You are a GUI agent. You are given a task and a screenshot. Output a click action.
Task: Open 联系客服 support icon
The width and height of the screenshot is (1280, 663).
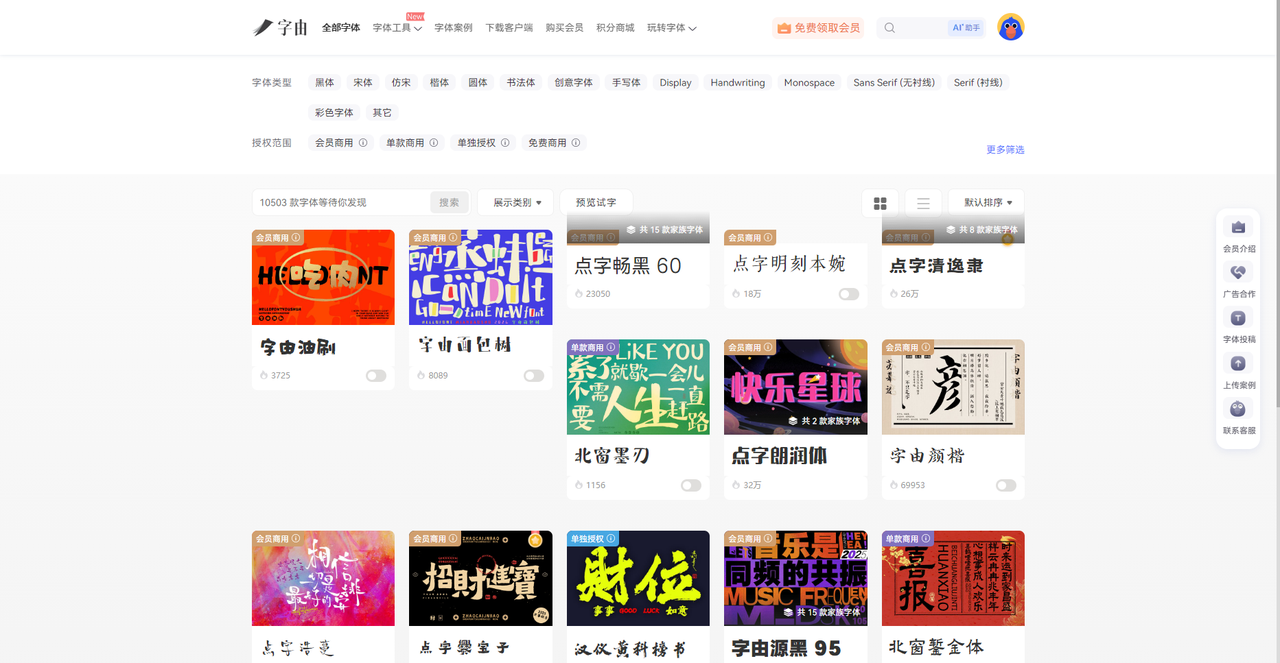point(1238,409)
